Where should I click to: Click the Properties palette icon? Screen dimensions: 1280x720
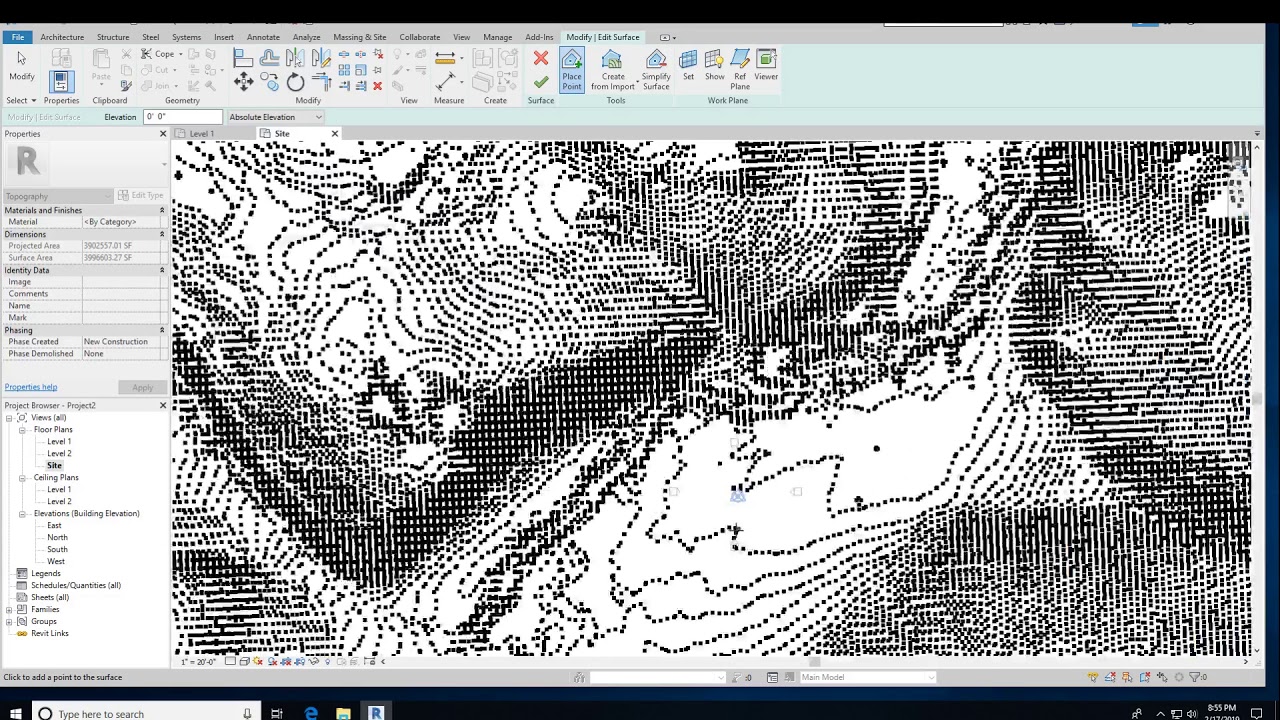[60, 81]
